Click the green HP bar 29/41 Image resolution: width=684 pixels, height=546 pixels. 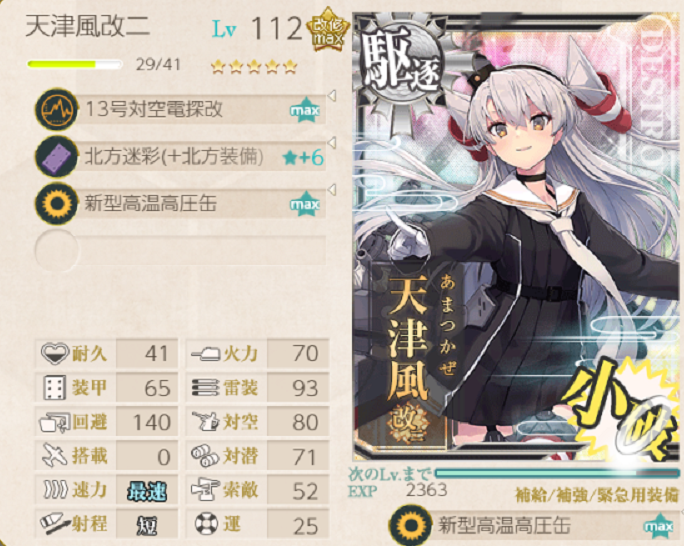(x=75, y=65)
